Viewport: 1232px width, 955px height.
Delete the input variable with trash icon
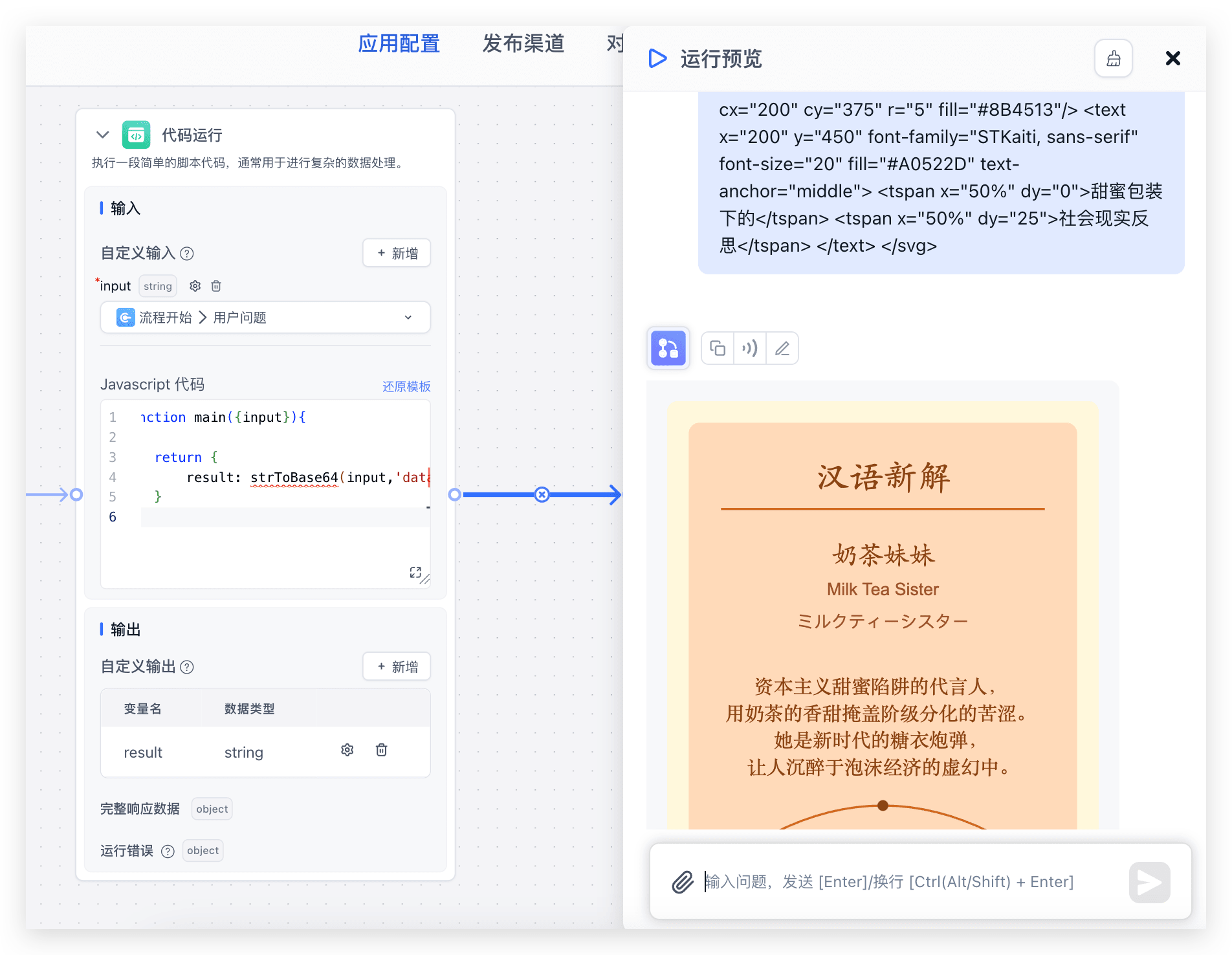click(216, 286)
